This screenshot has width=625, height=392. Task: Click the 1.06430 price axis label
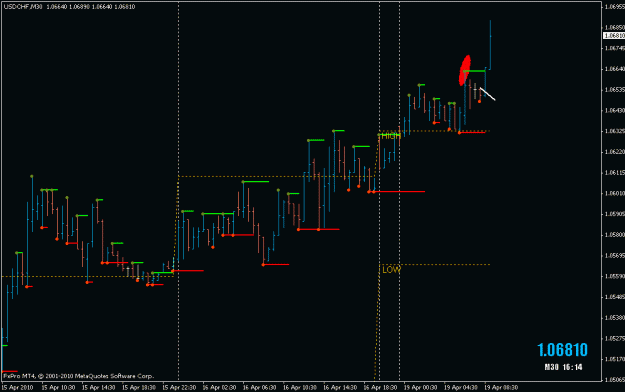(x=615, y=110)
